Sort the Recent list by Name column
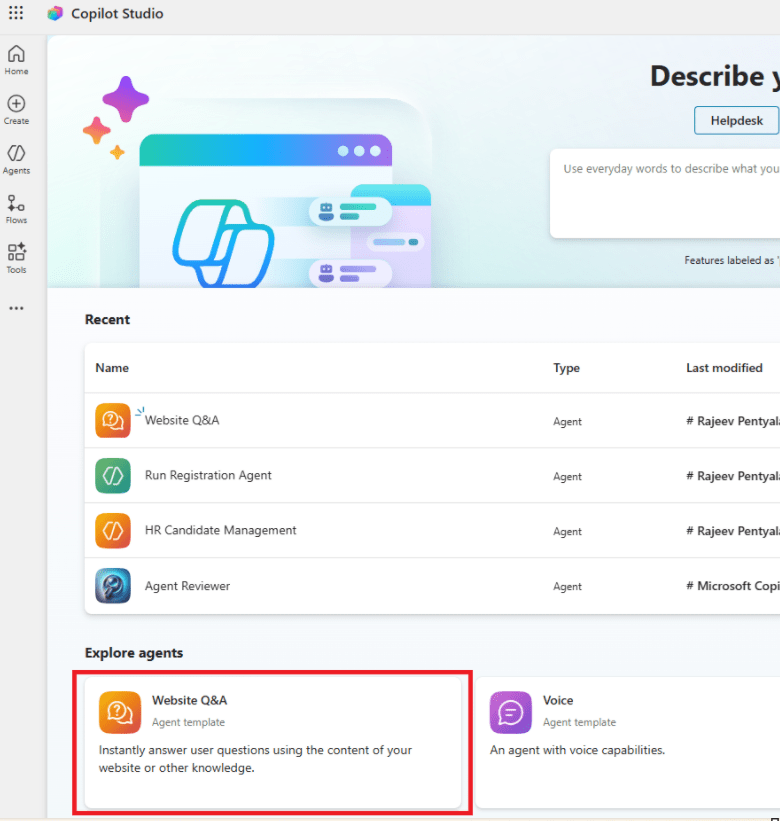 tap(112, 368)
